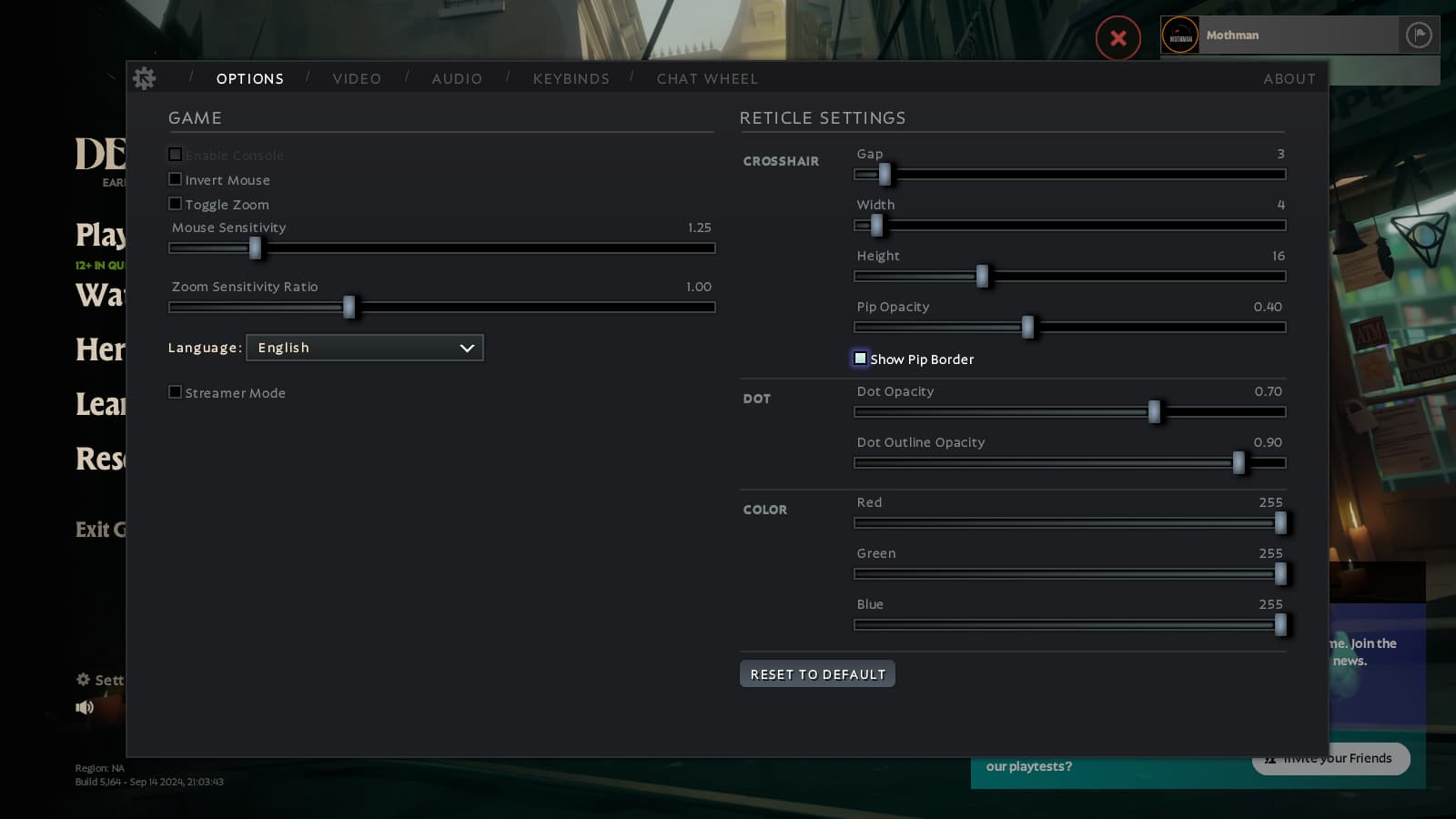Go to the Chat Wheel tab
Screen dimensions: 1456x819
[707, 79]
